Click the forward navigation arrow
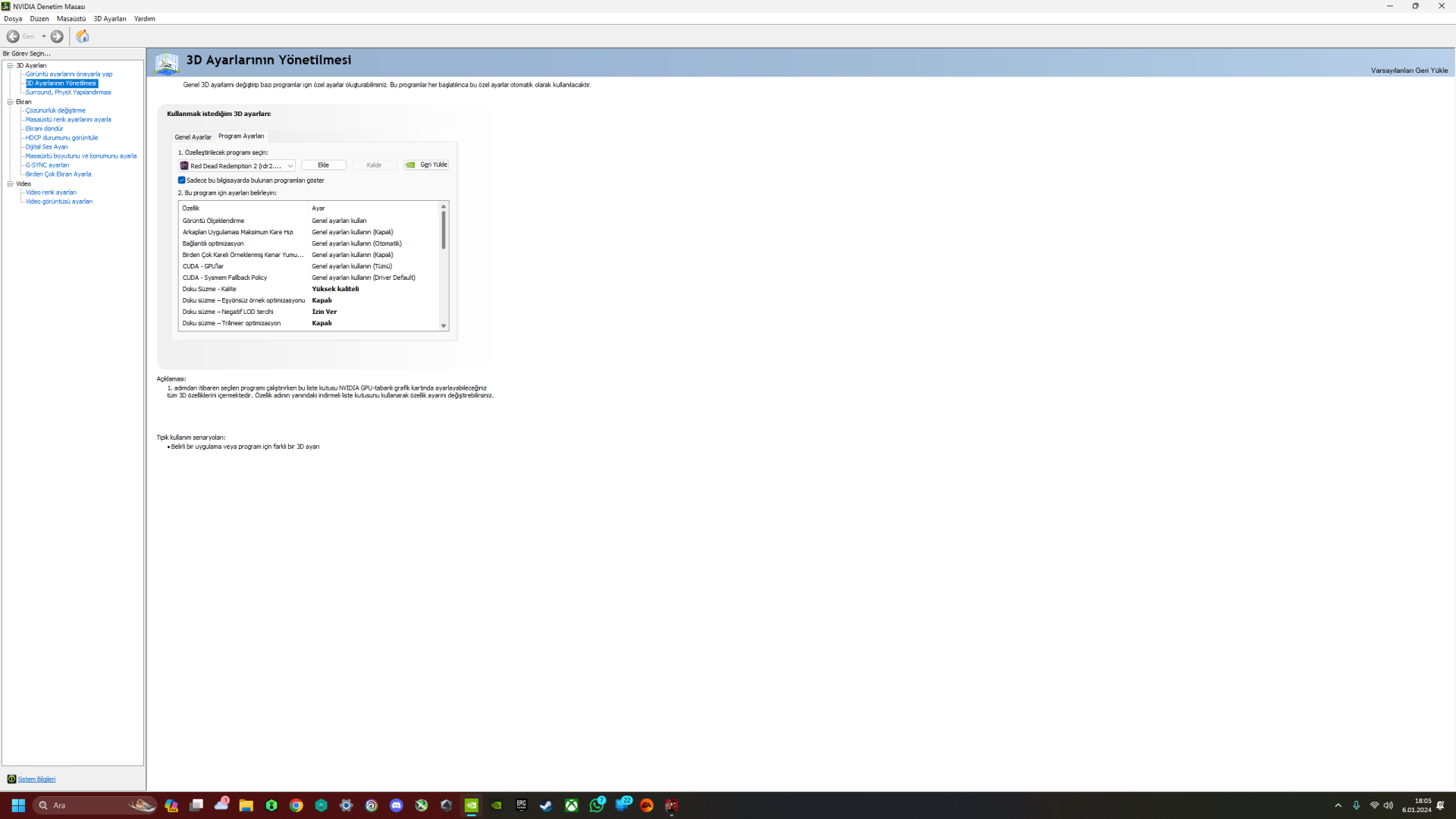Screen dimensions: 1456x819 pyautogui.click(x=57, y=36)
